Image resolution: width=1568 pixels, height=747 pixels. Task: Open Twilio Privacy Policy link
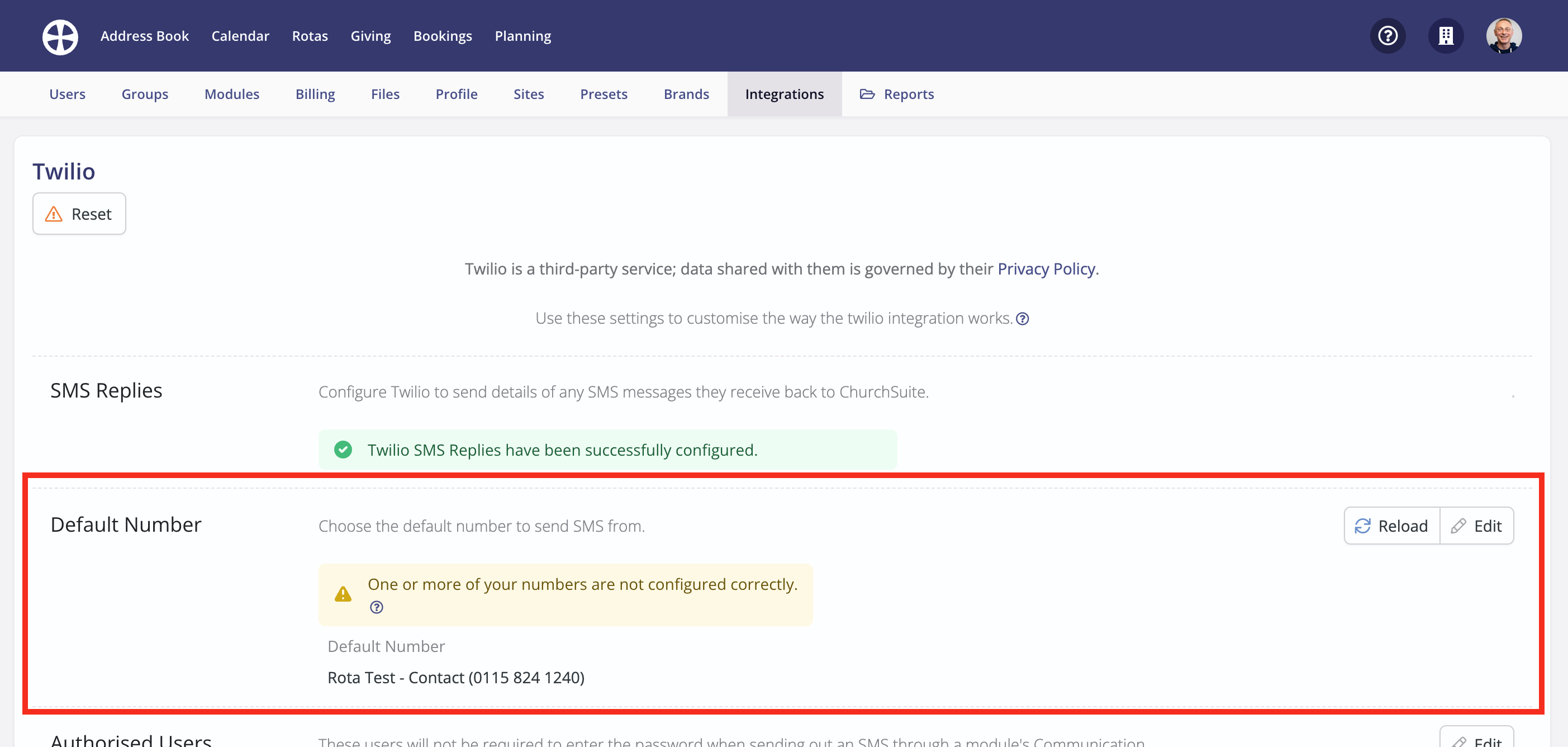click(1046, 269)
